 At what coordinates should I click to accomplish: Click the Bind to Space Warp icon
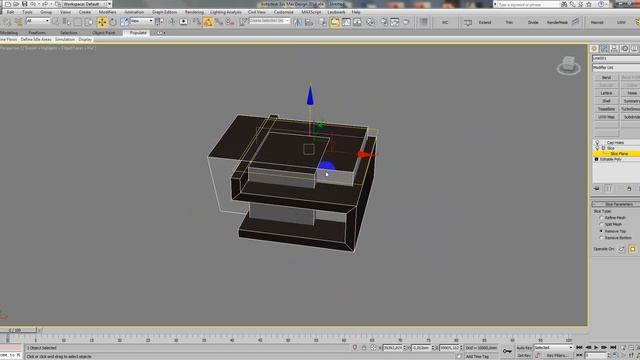click(x=18, y=22)
